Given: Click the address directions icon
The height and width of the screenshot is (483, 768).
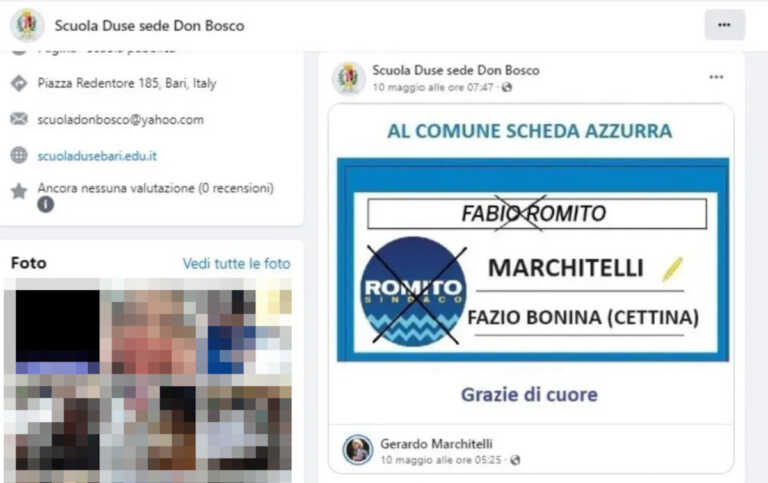Looking at the screenshot, I should pyautogui.click(x=19, y=83).
